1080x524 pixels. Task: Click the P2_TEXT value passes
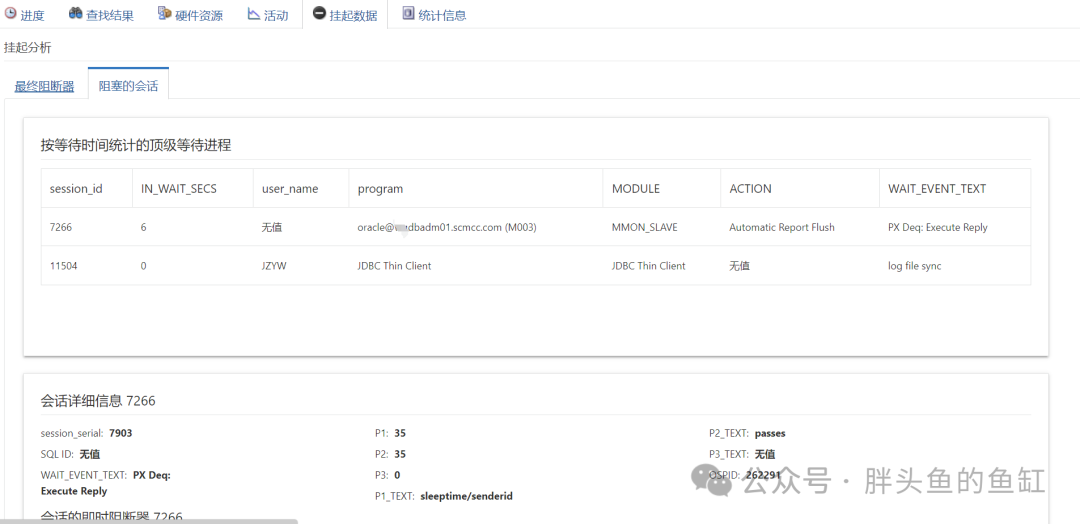point(770,434)
